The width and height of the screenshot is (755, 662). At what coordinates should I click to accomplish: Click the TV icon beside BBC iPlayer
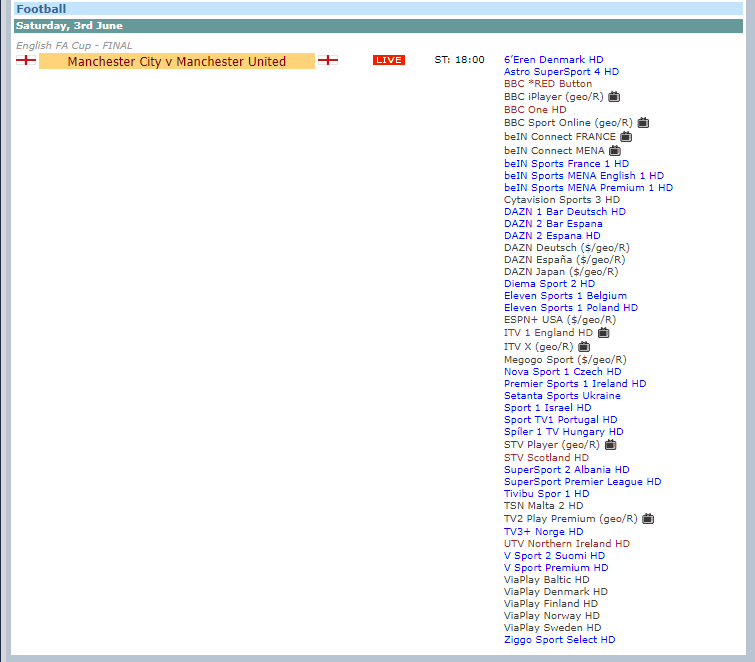(x=614, y=96)
